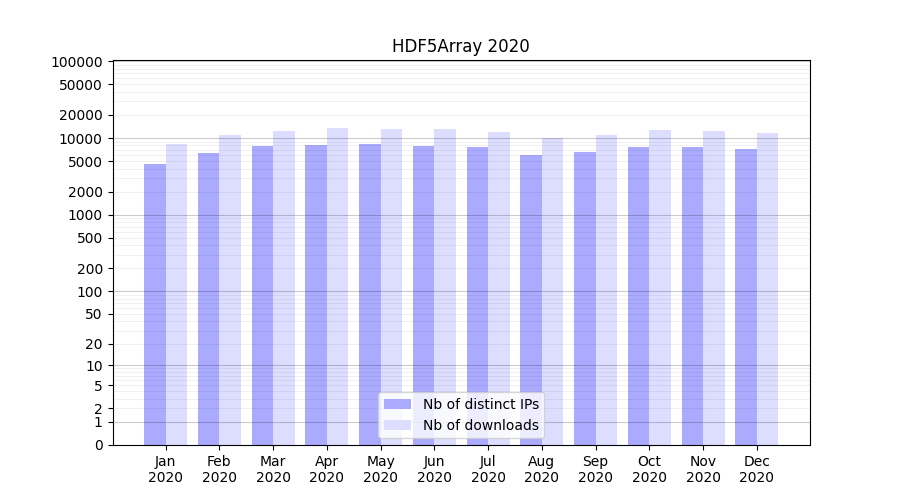Pick the Dec 2020 downloads bar
This screenshot has height=500, width=900.
point(768,289)
